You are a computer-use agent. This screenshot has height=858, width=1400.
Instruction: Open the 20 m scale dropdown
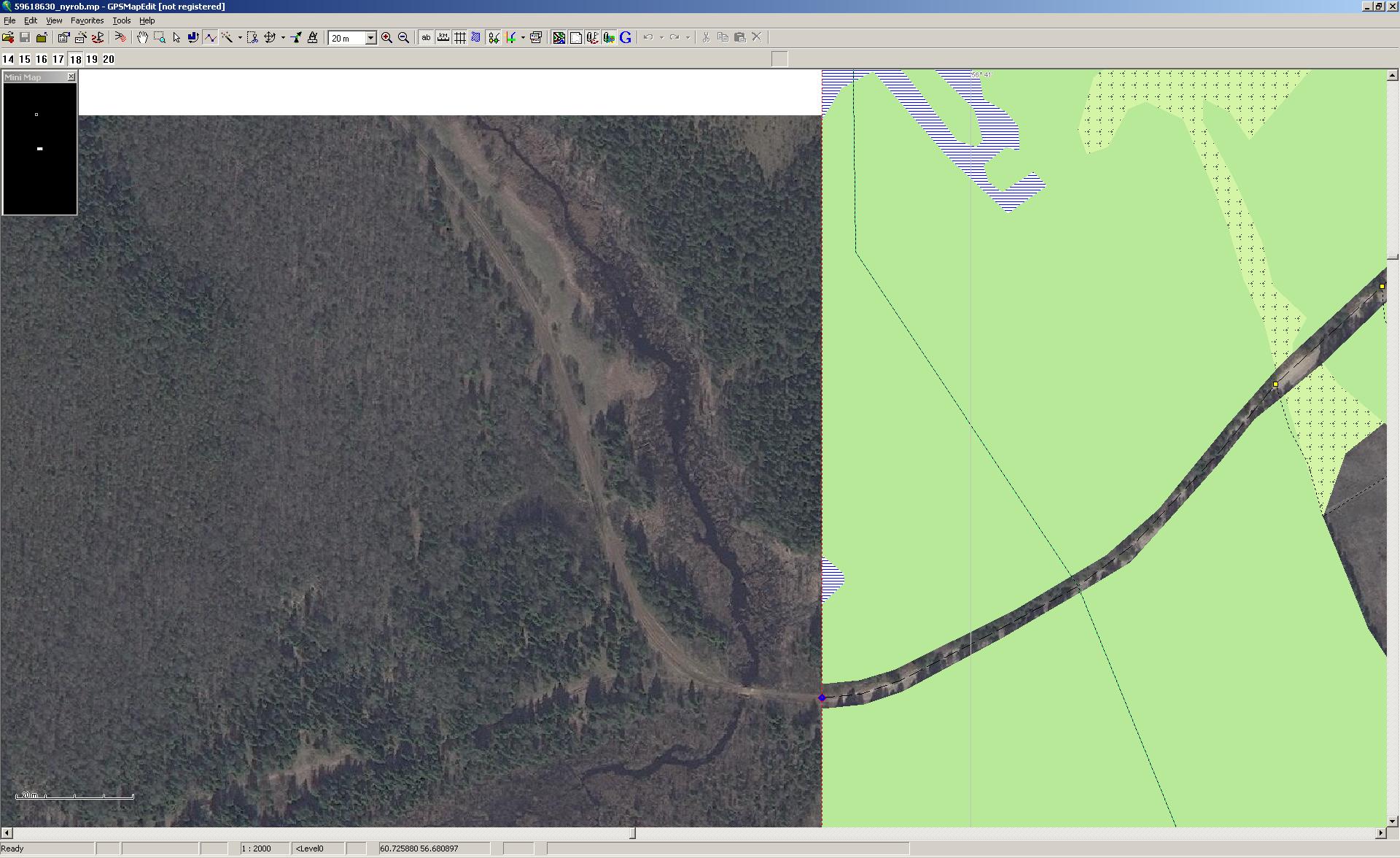pos(370,38)
